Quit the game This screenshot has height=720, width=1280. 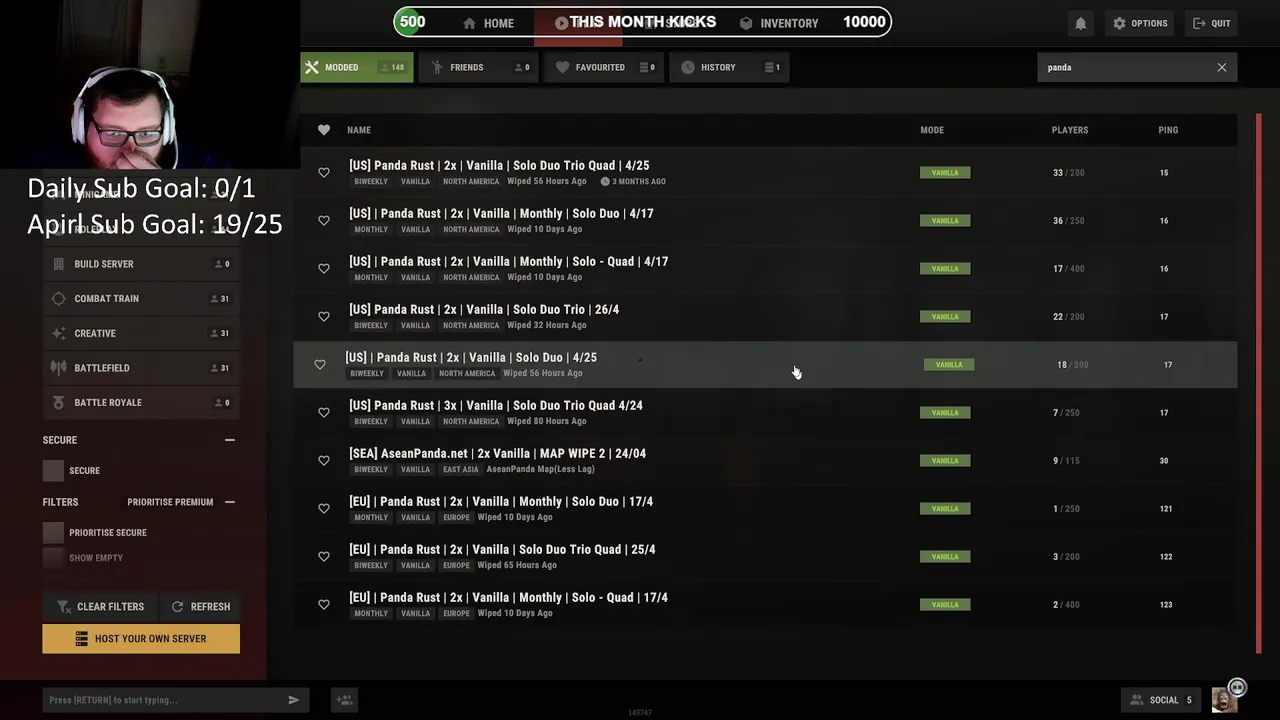1211,23
